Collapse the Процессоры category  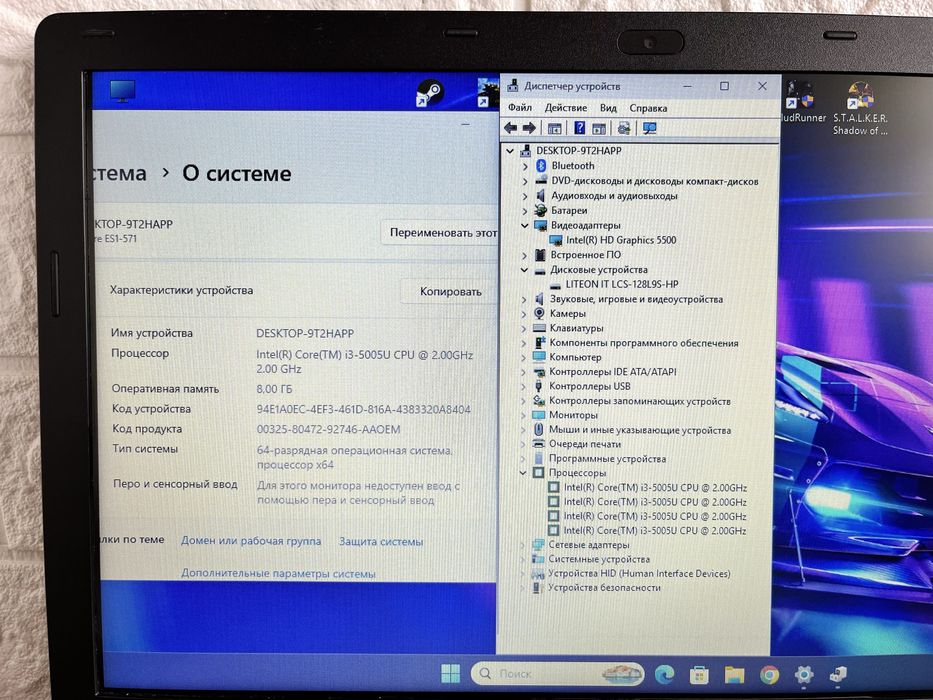pos(523,473)
